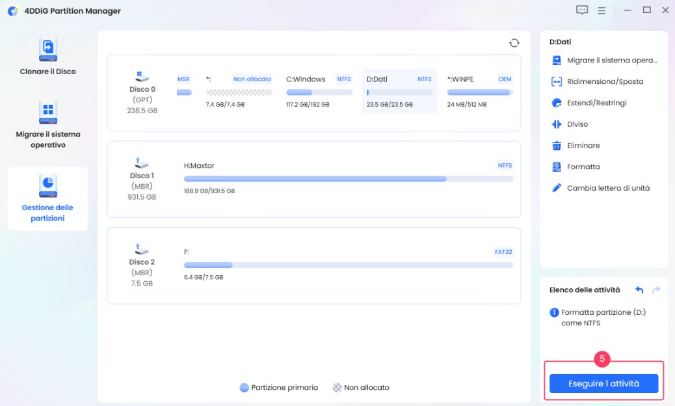Minimize the 4DDiG window
675x406 pixels.
[x=627, y=10]
